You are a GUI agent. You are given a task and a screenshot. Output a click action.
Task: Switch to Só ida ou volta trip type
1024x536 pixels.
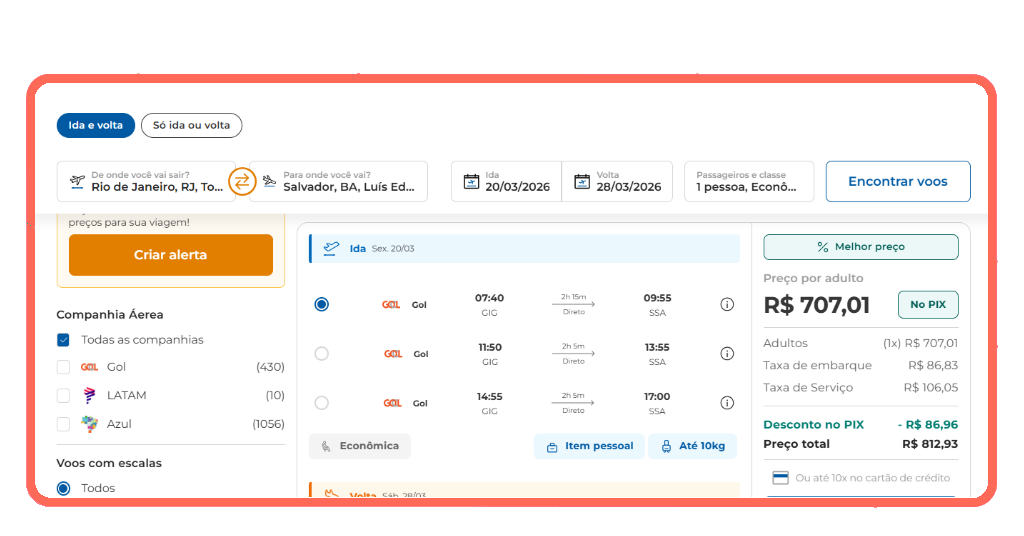point(191,125)
